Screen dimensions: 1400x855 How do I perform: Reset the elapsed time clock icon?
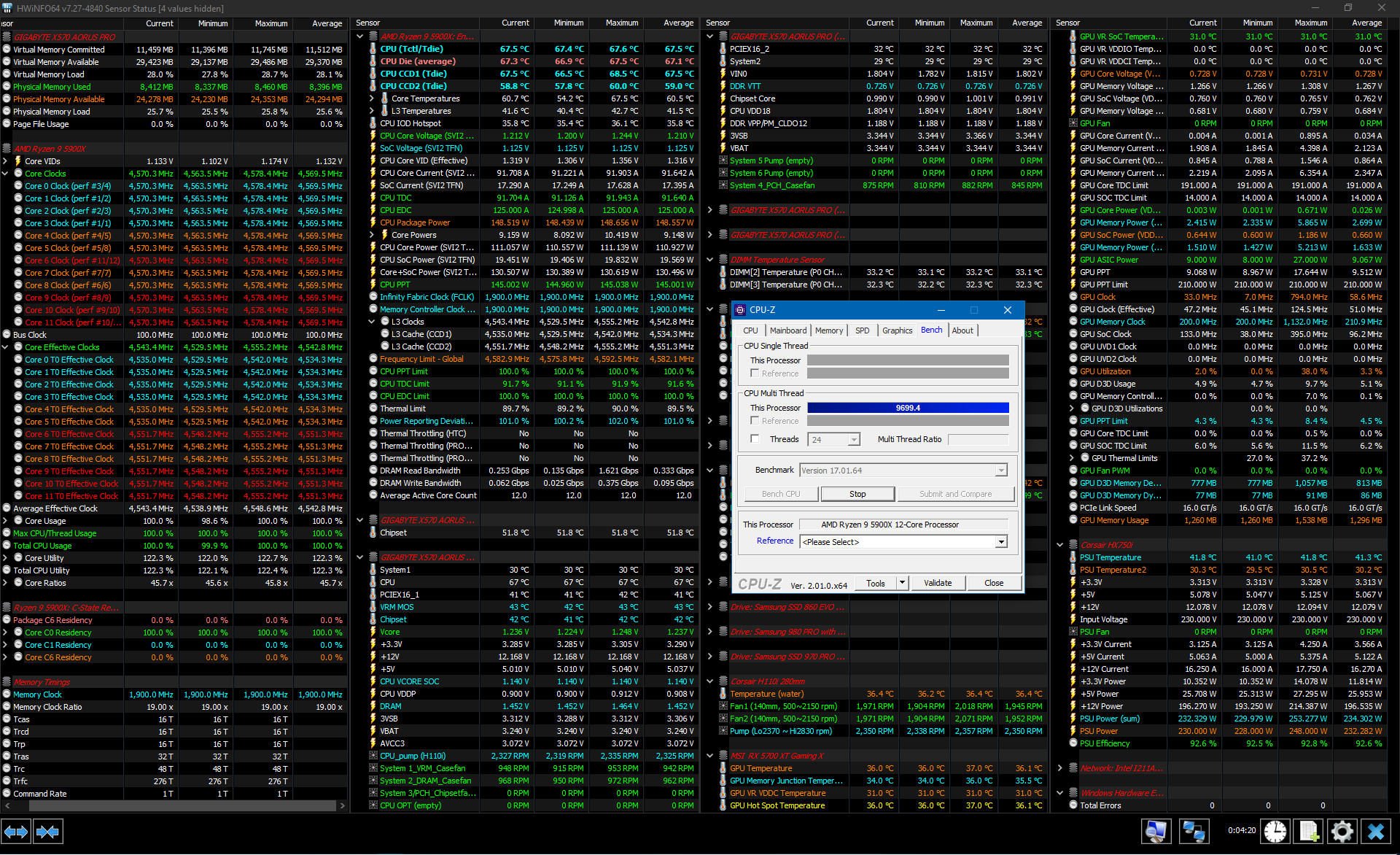1275,832
